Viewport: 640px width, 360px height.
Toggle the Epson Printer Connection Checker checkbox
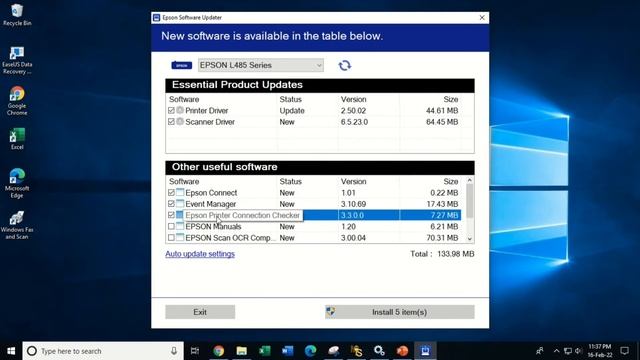tap(171, 215)
